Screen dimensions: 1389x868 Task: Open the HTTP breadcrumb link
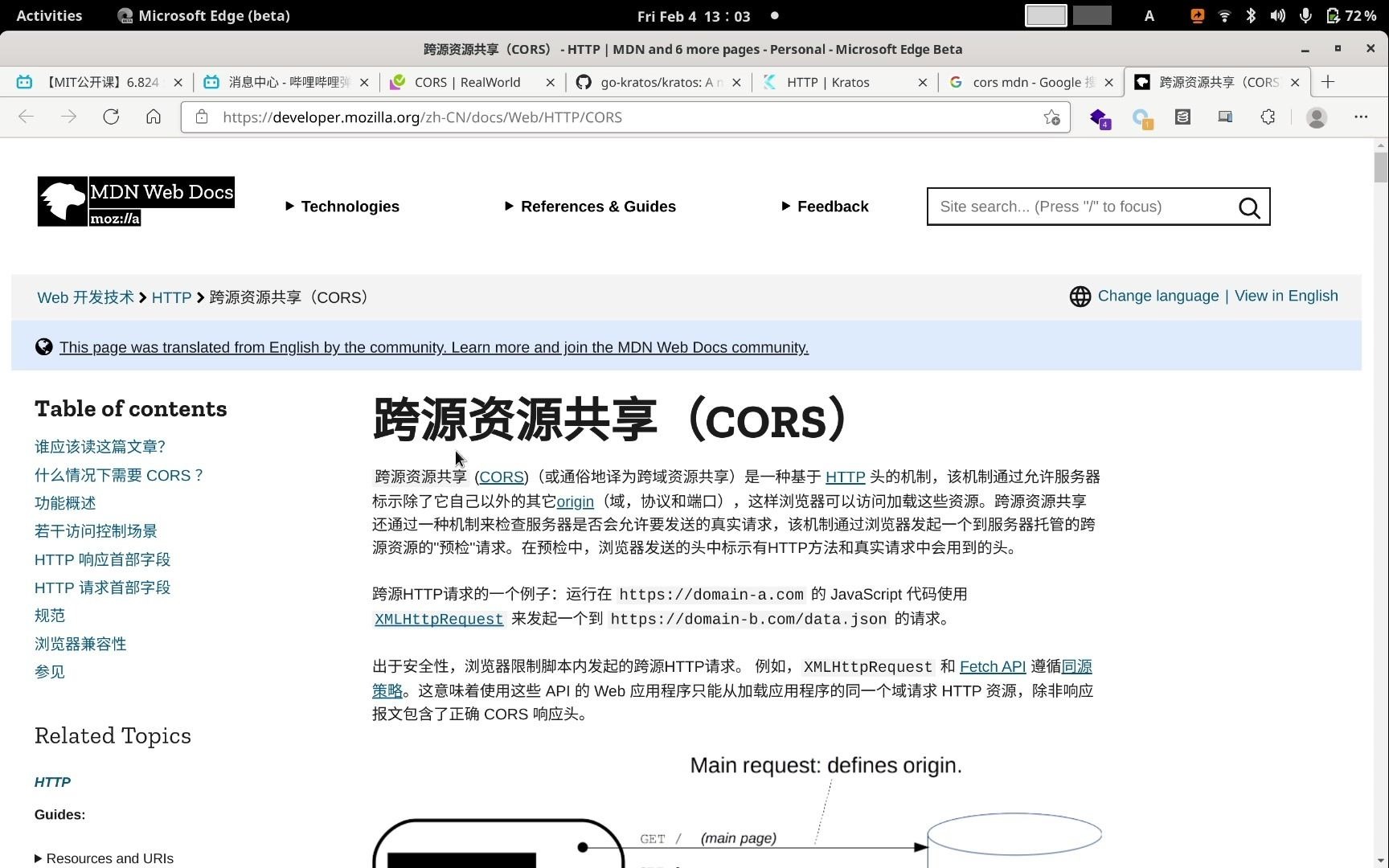(171, 297)
